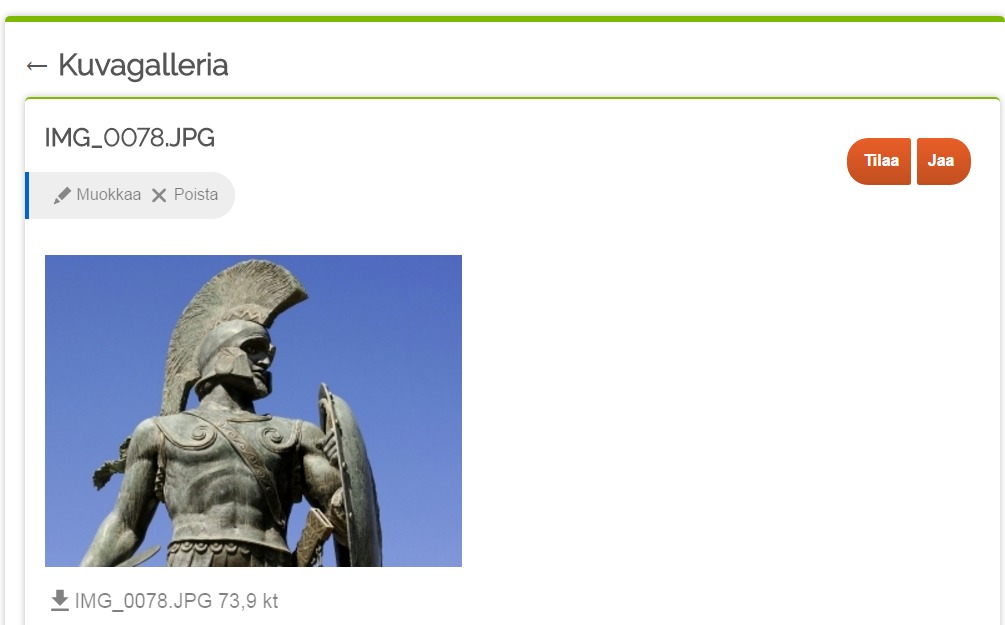Click the X icon next to Poista
1005x625 pixels.
(159, 195)
